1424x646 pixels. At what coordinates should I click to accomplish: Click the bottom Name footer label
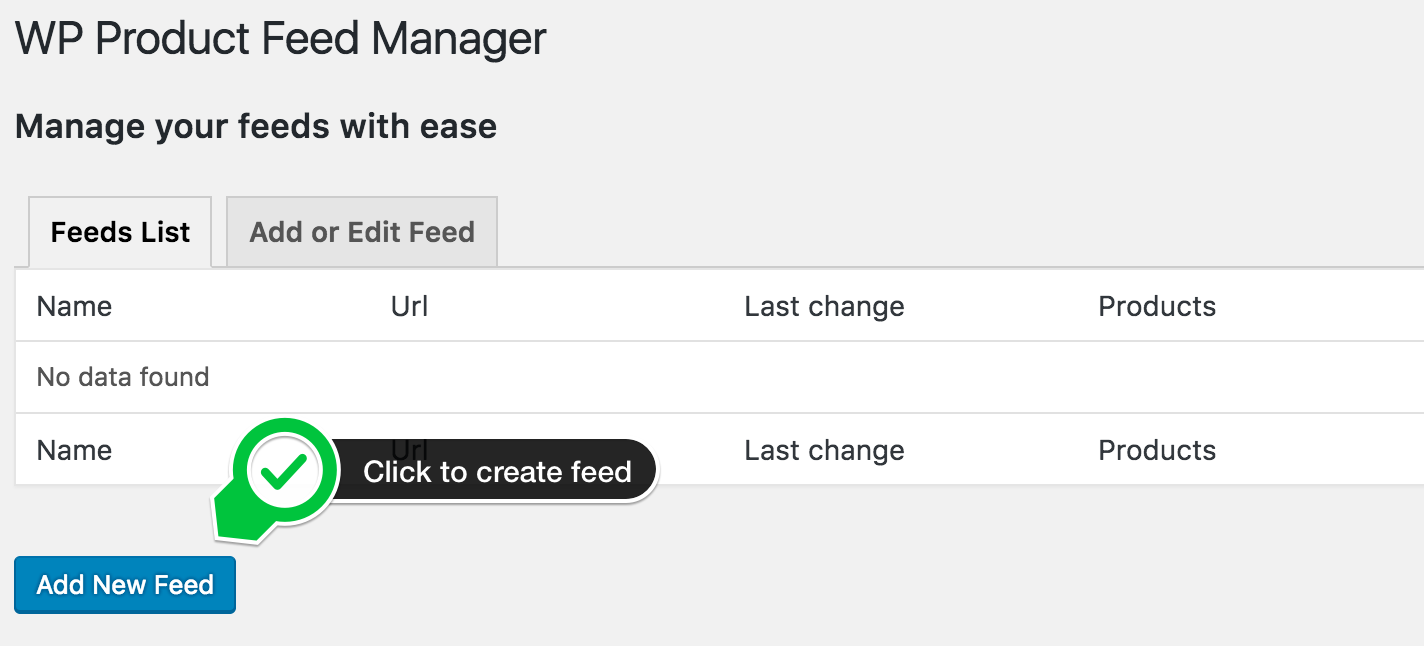[74, 450]
